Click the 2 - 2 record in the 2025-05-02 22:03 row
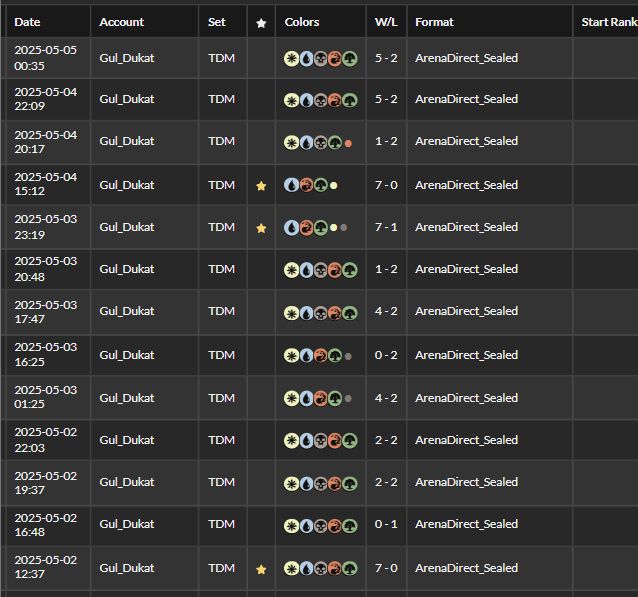The height and width of the screenshot is (597, 638). pyautogui.click(x=386, y=440)
